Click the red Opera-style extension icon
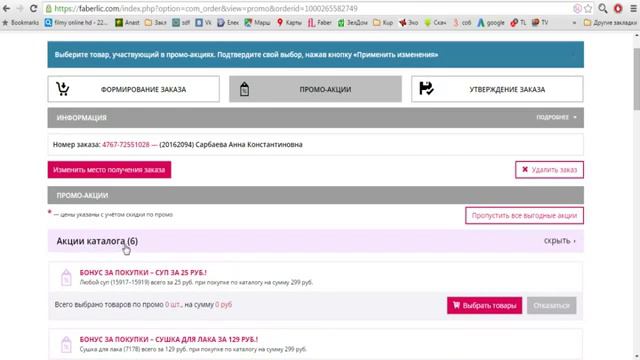The image size is (640, 360). click(x=618, y=9)
